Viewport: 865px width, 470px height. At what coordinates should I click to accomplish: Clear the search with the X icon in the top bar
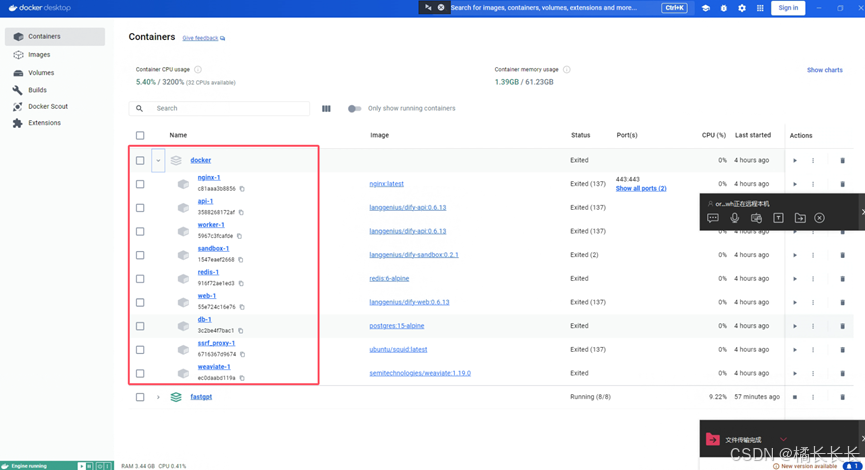(x=441, y=8)
